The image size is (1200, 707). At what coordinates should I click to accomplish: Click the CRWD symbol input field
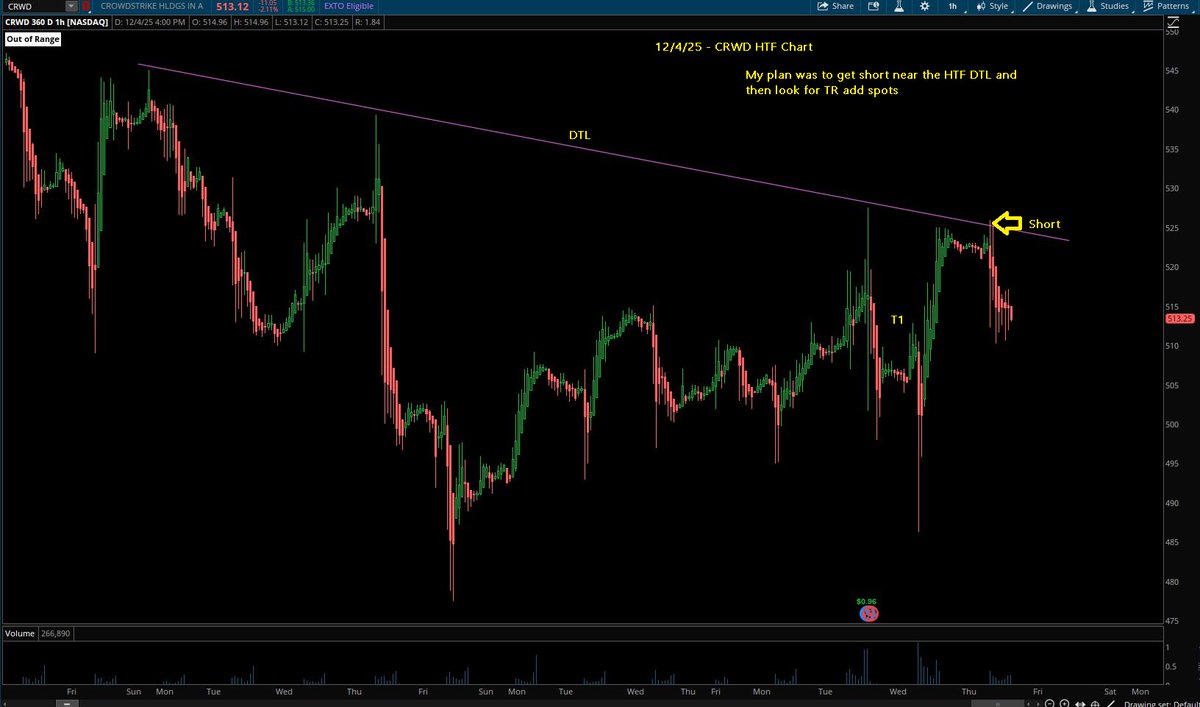click(x=33, y=6)
